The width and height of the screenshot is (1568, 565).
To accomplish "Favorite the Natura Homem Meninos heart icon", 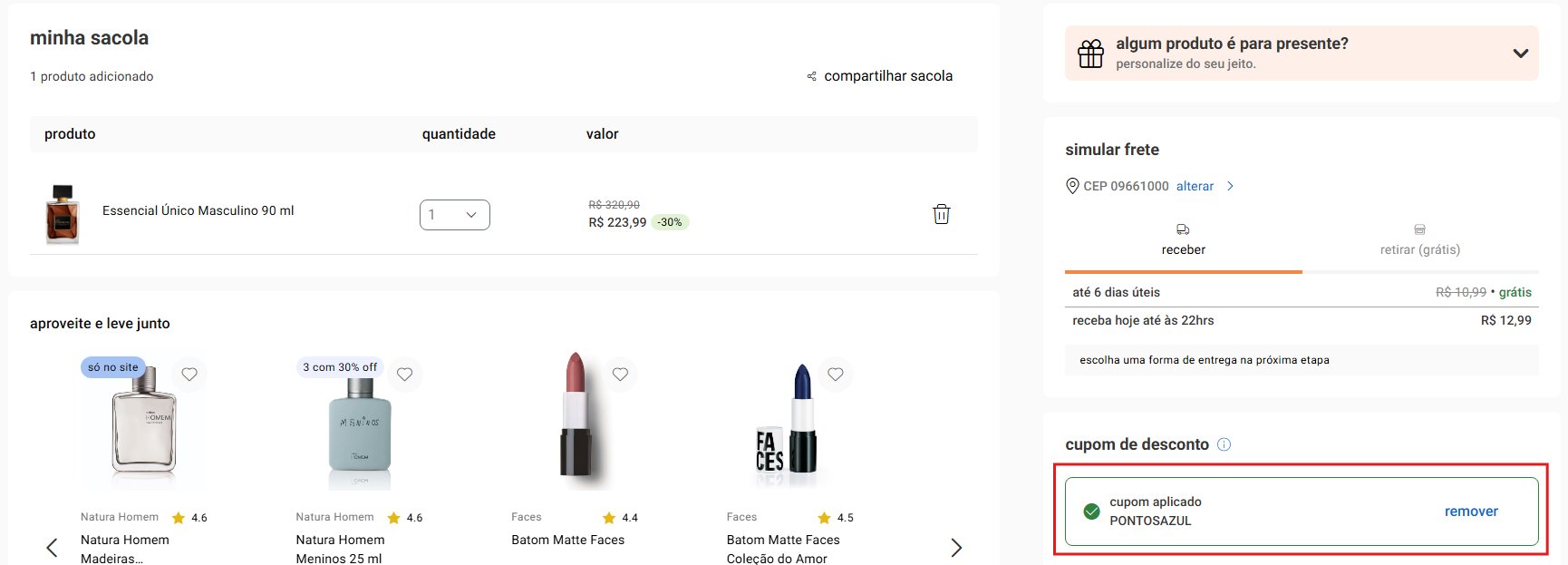I will coord(405,374).
